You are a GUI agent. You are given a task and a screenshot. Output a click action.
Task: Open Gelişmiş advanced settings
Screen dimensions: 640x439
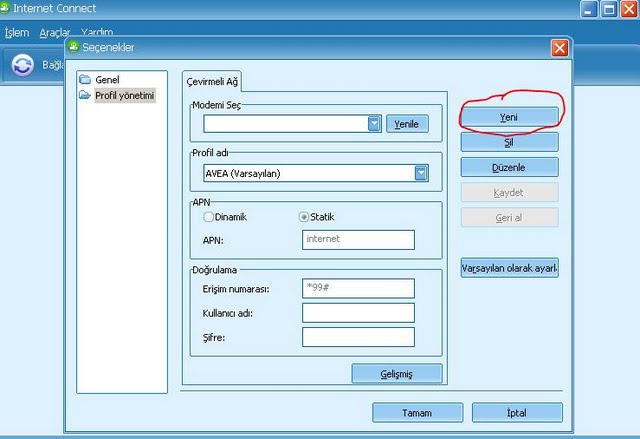coord(396,373)
